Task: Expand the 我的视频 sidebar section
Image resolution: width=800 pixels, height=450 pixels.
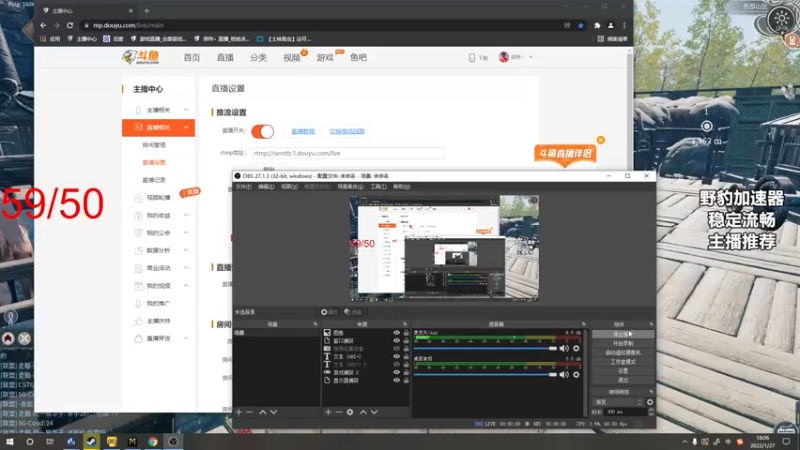Action: pos(186,286)
